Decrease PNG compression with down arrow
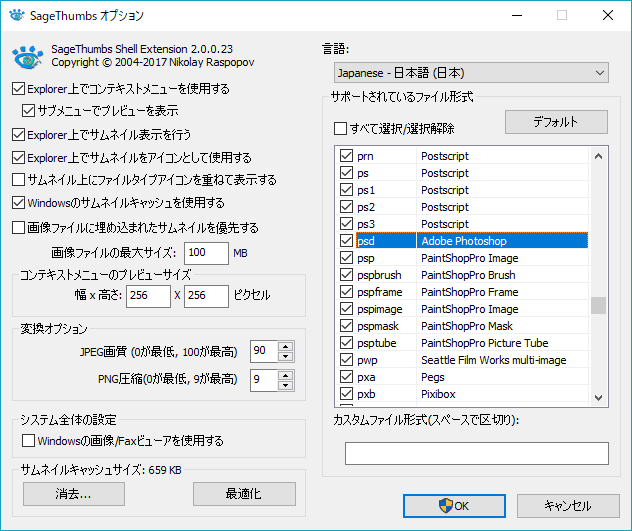This screenshot has width=632, height=531. pyautogui.click(x=285, y=385)
